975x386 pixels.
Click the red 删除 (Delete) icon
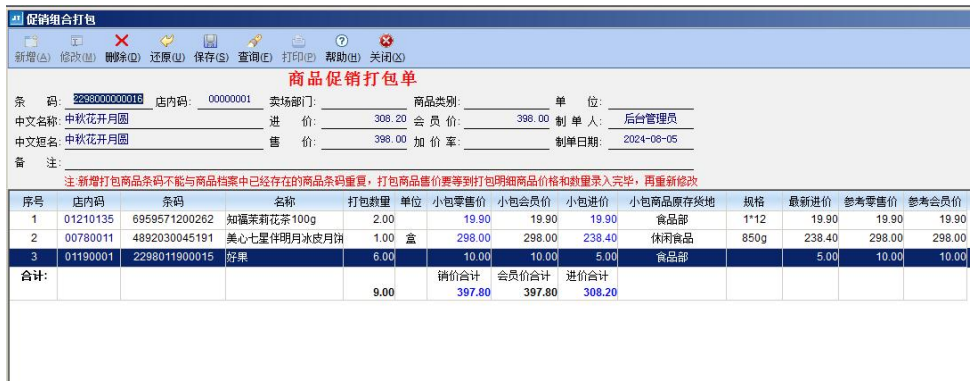coord(122,41)
